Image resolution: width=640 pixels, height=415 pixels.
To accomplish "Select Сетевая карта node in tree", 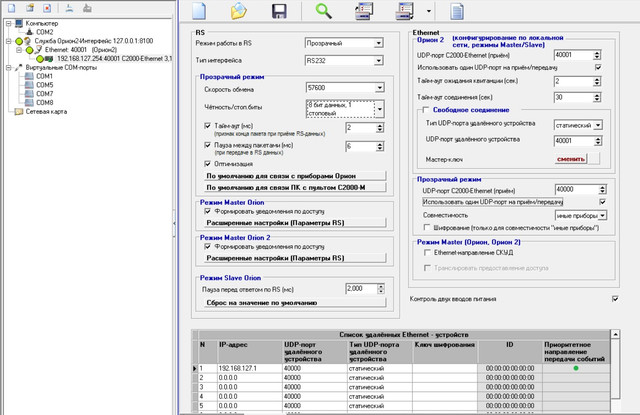I will 46,111.
